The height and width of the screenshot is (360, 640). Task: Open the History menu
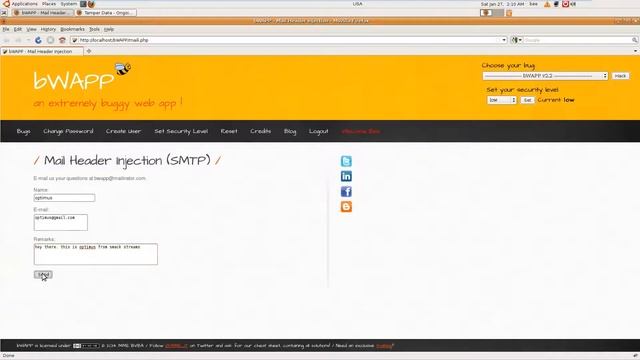pos(48,29)
